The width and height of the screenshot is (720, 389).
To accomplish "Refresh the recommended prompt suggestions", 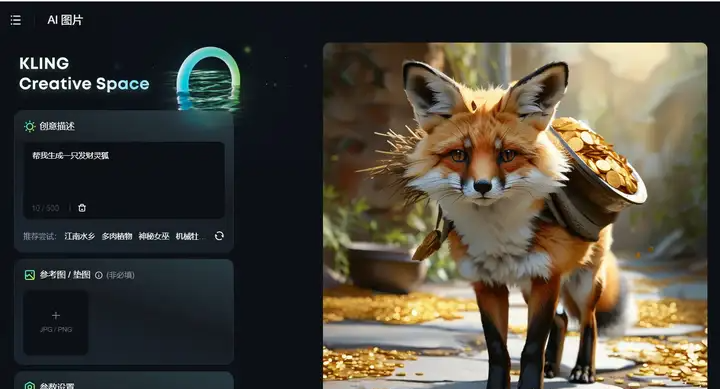I will 219,236.
